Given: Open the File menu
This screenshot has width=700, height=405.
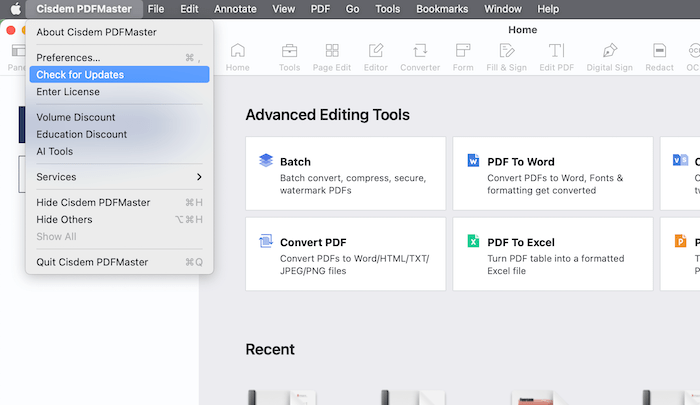Looking at the screenshot, I should [x=156, y=9].
